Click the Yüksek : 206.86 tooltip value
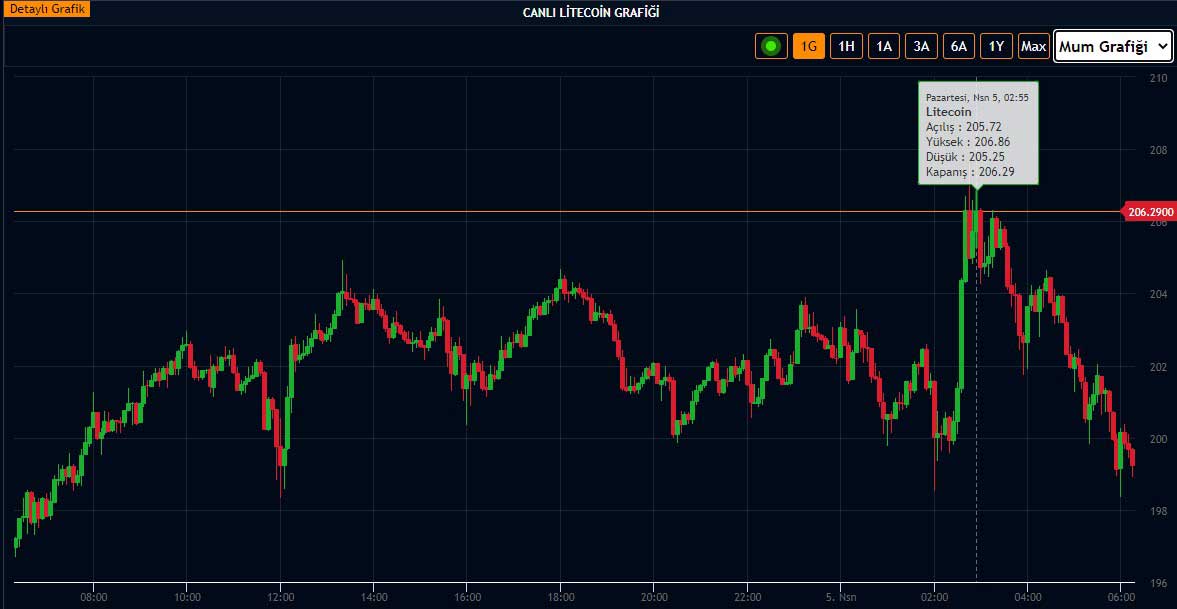1177x609 pixels. coord(967,141)
